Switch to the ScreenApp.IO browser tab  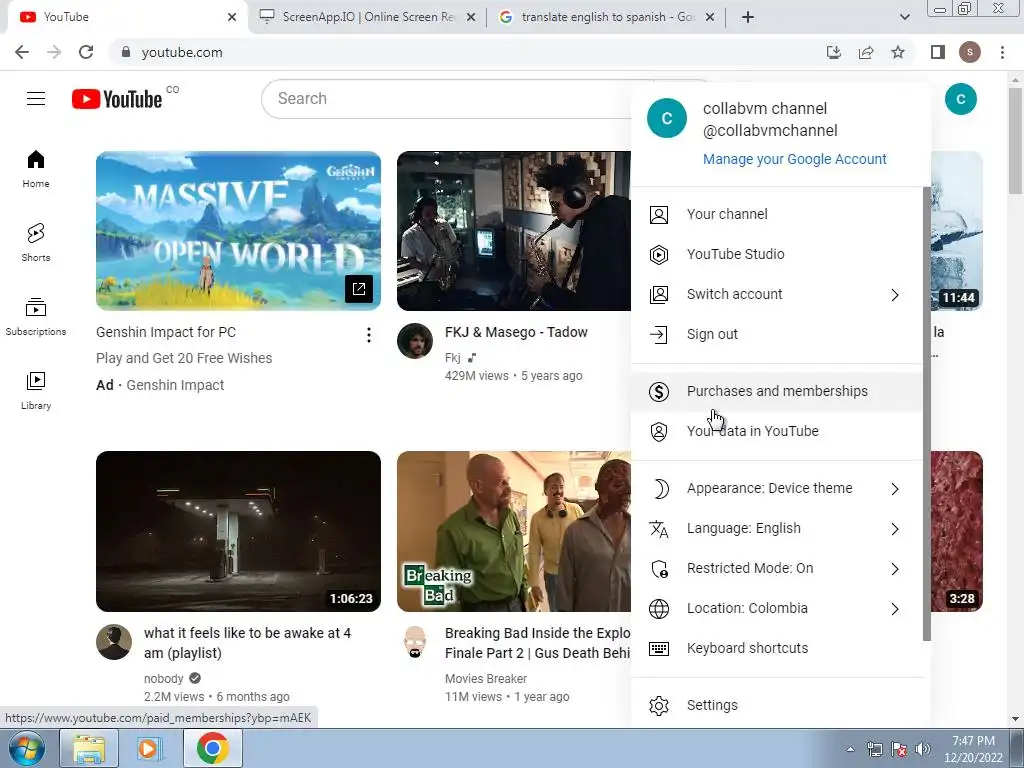(x=368, y=17)
